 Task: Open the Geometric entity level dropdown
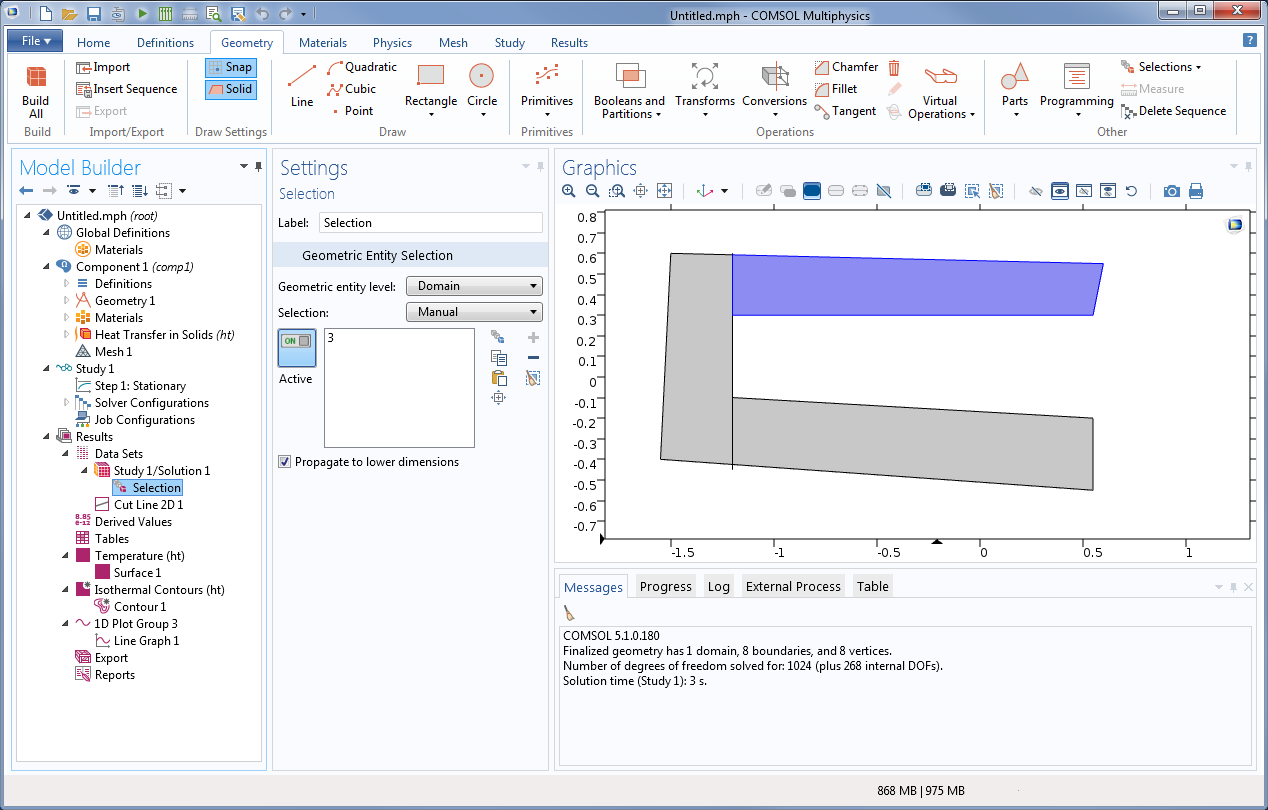point(474,286)
